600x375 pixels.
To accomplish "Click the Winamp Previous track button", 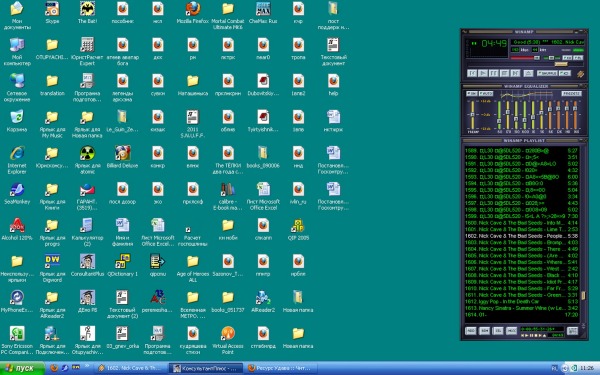I will click(x=472, y=73).
